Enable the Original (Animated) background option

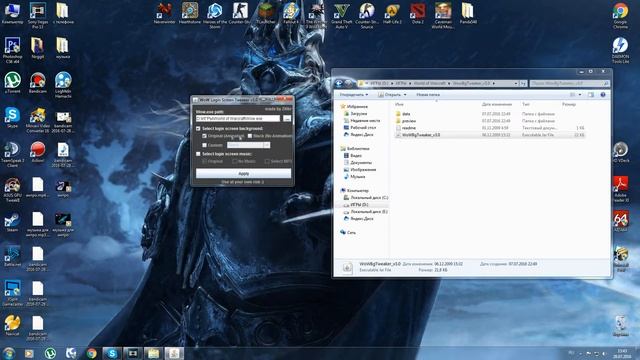coord(204,136)
